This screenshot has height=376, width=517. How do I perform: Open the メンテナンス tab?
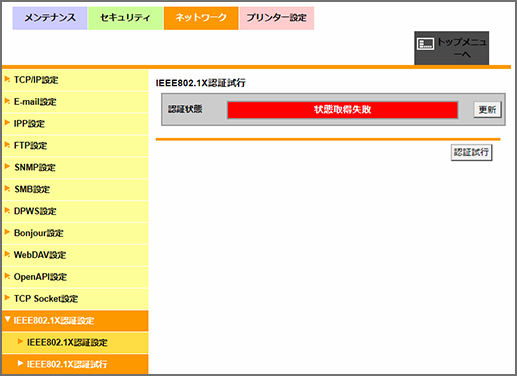pos(50,18)
